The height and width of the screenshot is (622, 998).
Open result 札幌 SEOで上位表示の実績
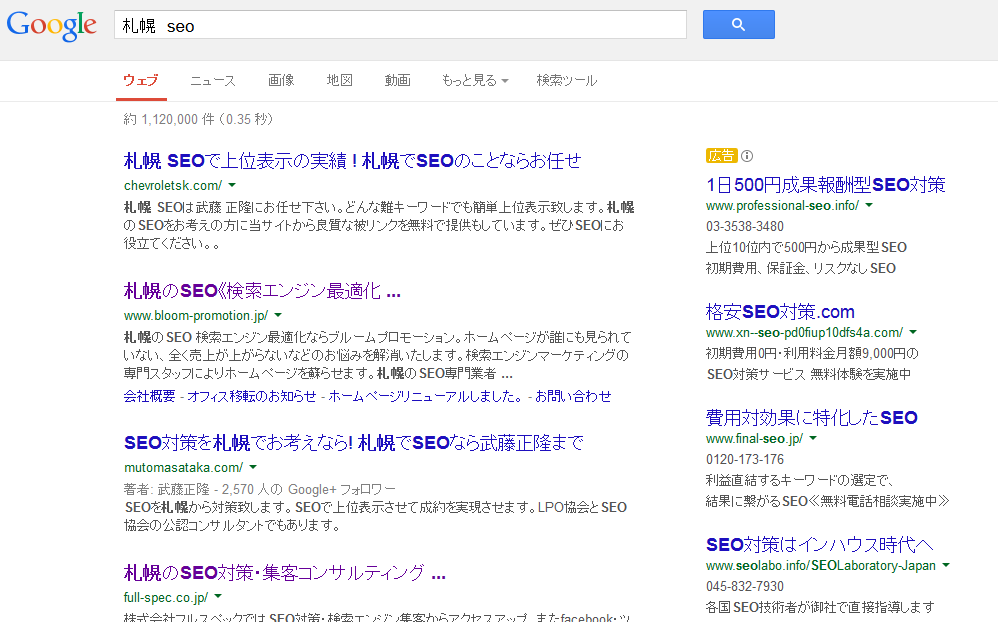(x=352, y=160)
